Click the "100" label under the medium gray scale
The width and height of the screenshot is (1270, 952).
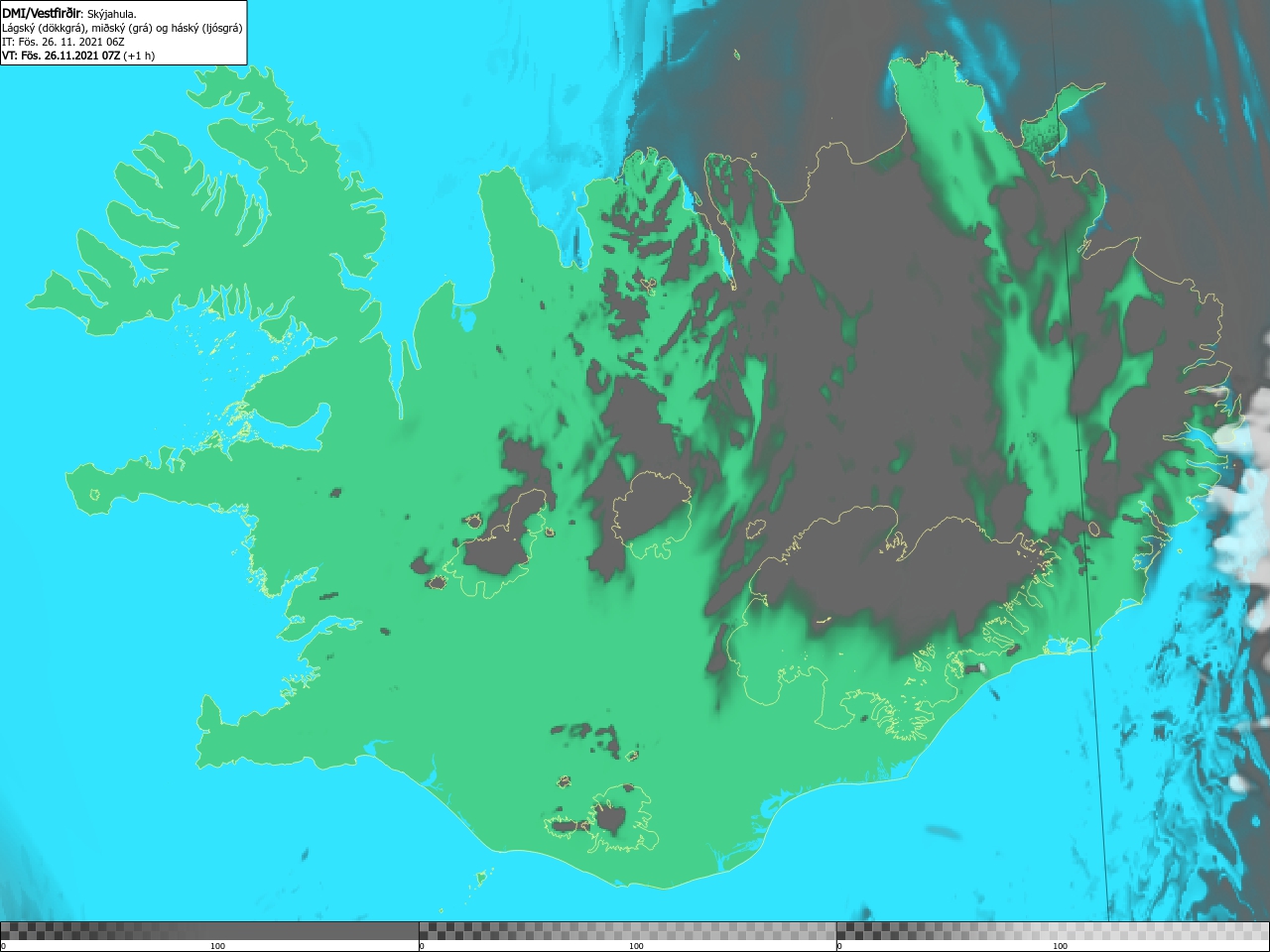(636, 946)
